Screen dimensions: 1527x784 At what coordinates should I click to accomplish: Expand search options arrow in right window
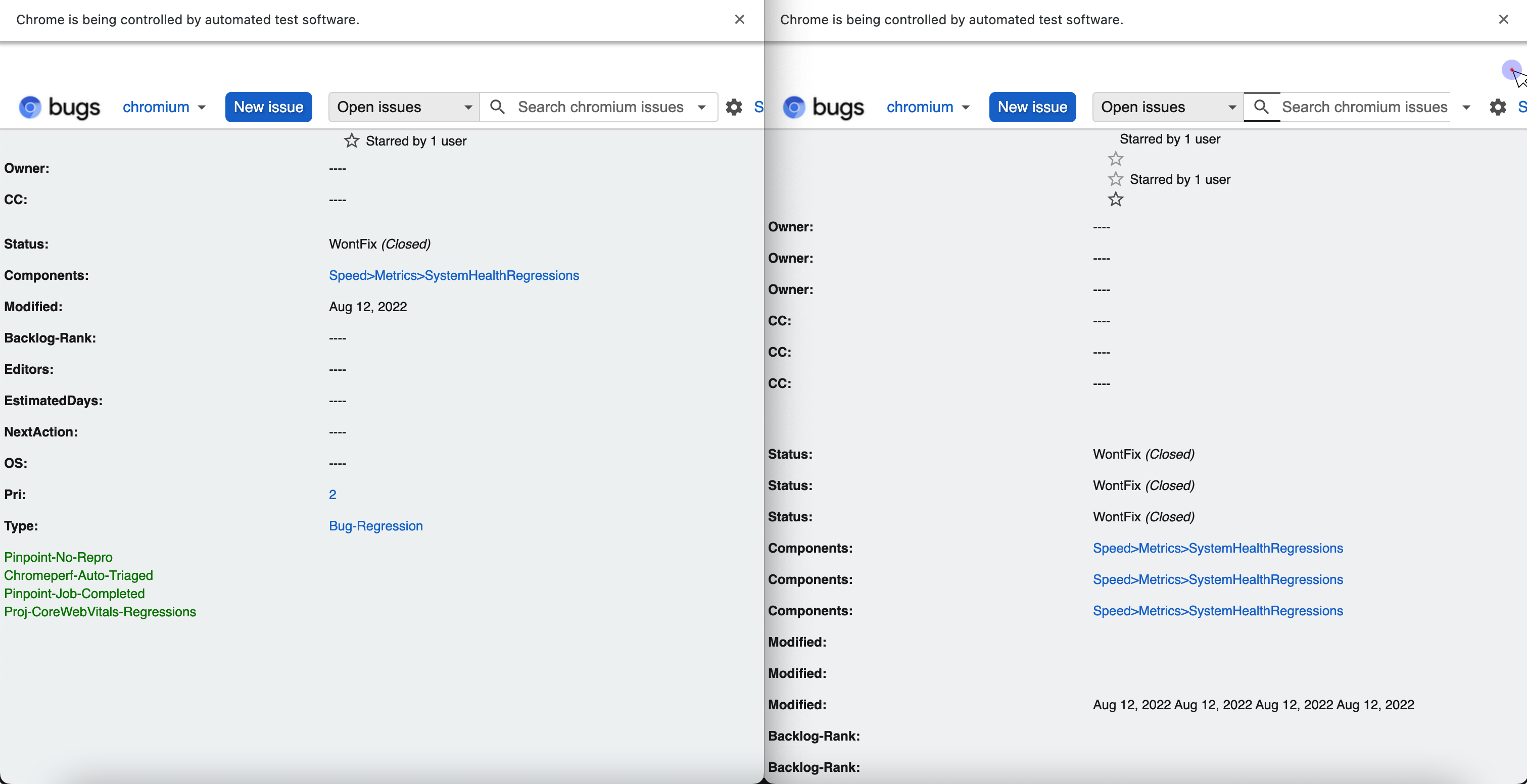(1466, 108)
